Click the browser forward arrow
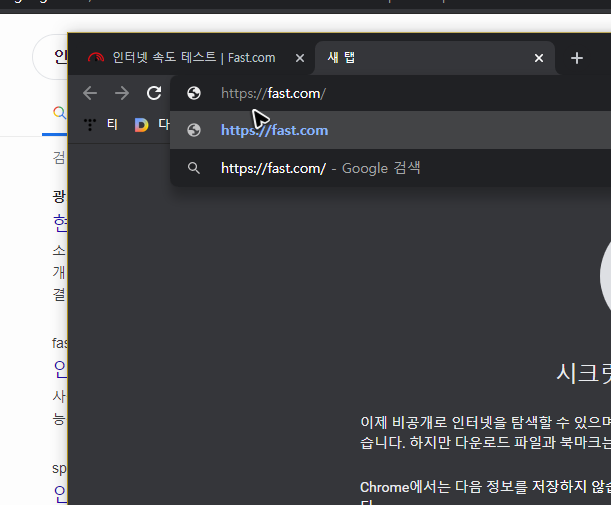Screen dimensions: 611x505 click(x=122, y=93)
